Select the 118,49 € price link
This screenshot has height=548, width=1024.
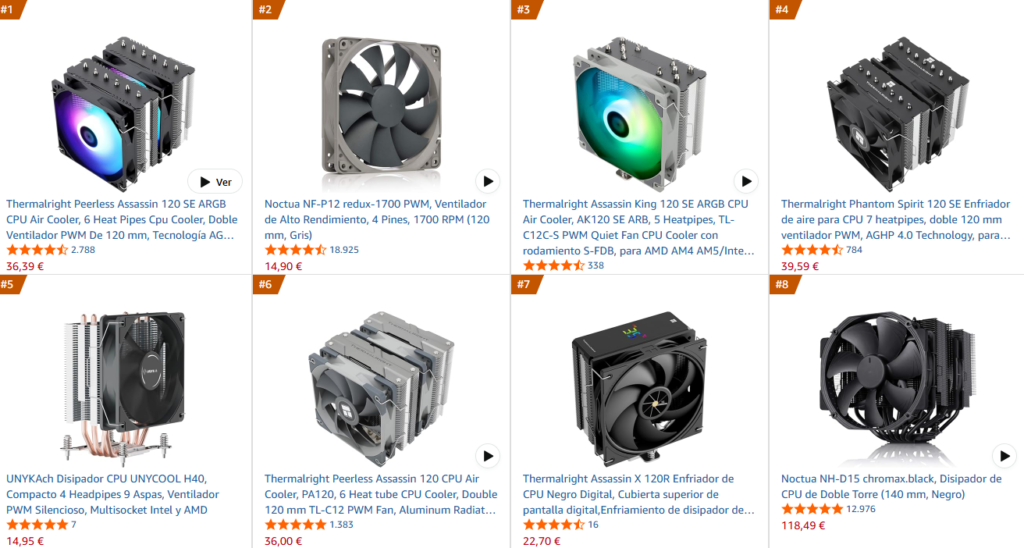coord(803,525)
